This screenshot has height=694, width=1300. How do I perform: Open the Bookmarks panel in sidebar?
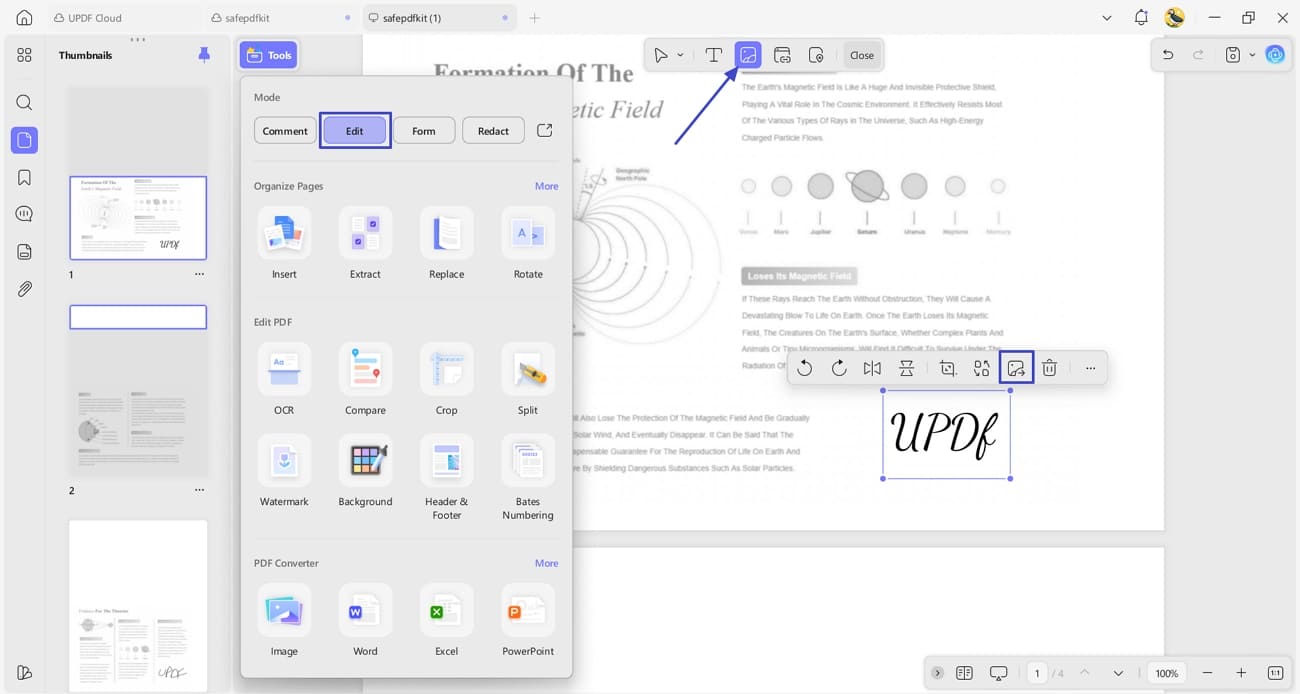click(24, 177)
